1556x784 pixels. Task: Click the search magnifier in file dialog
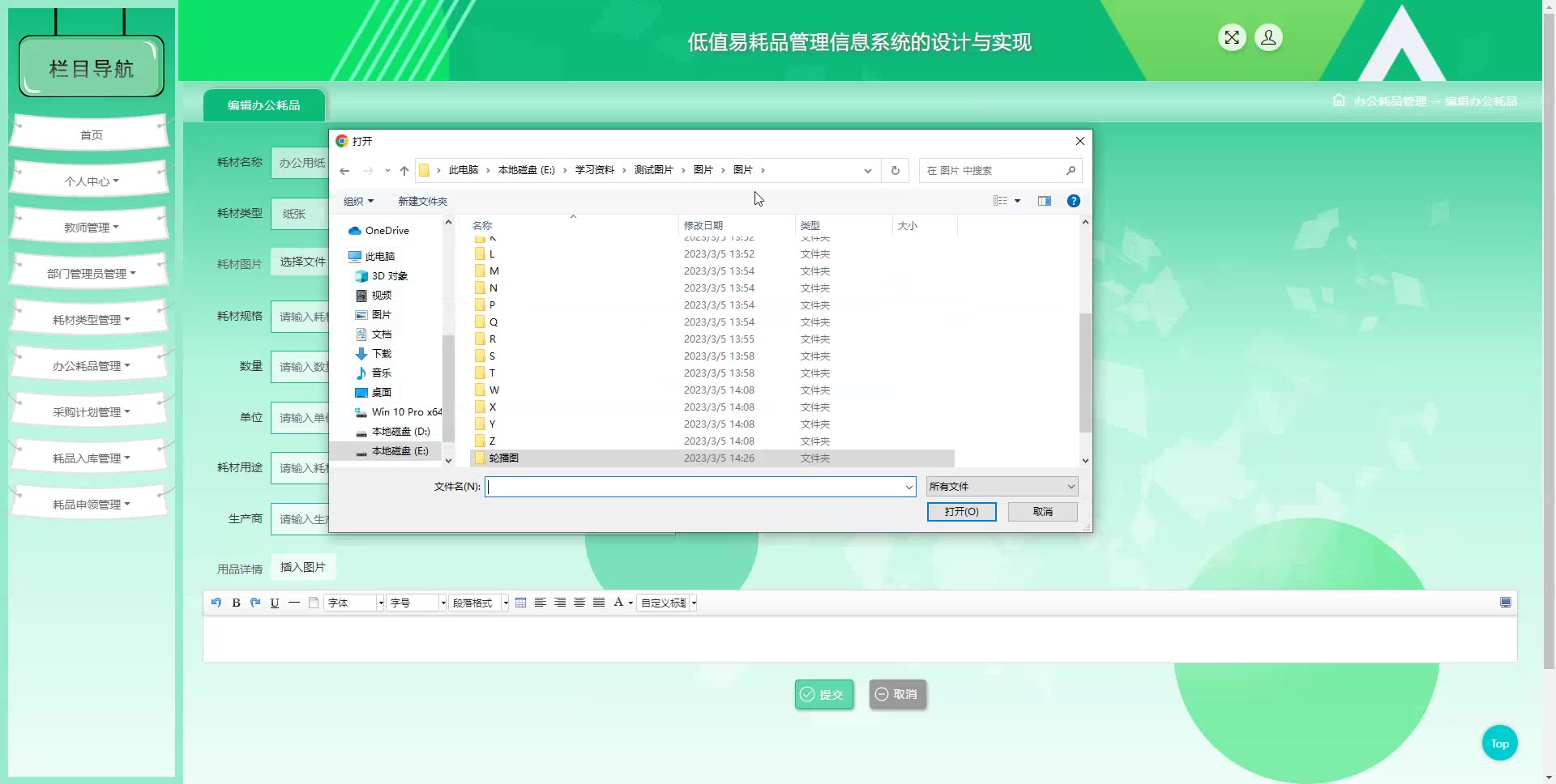tap(1071, 171)
